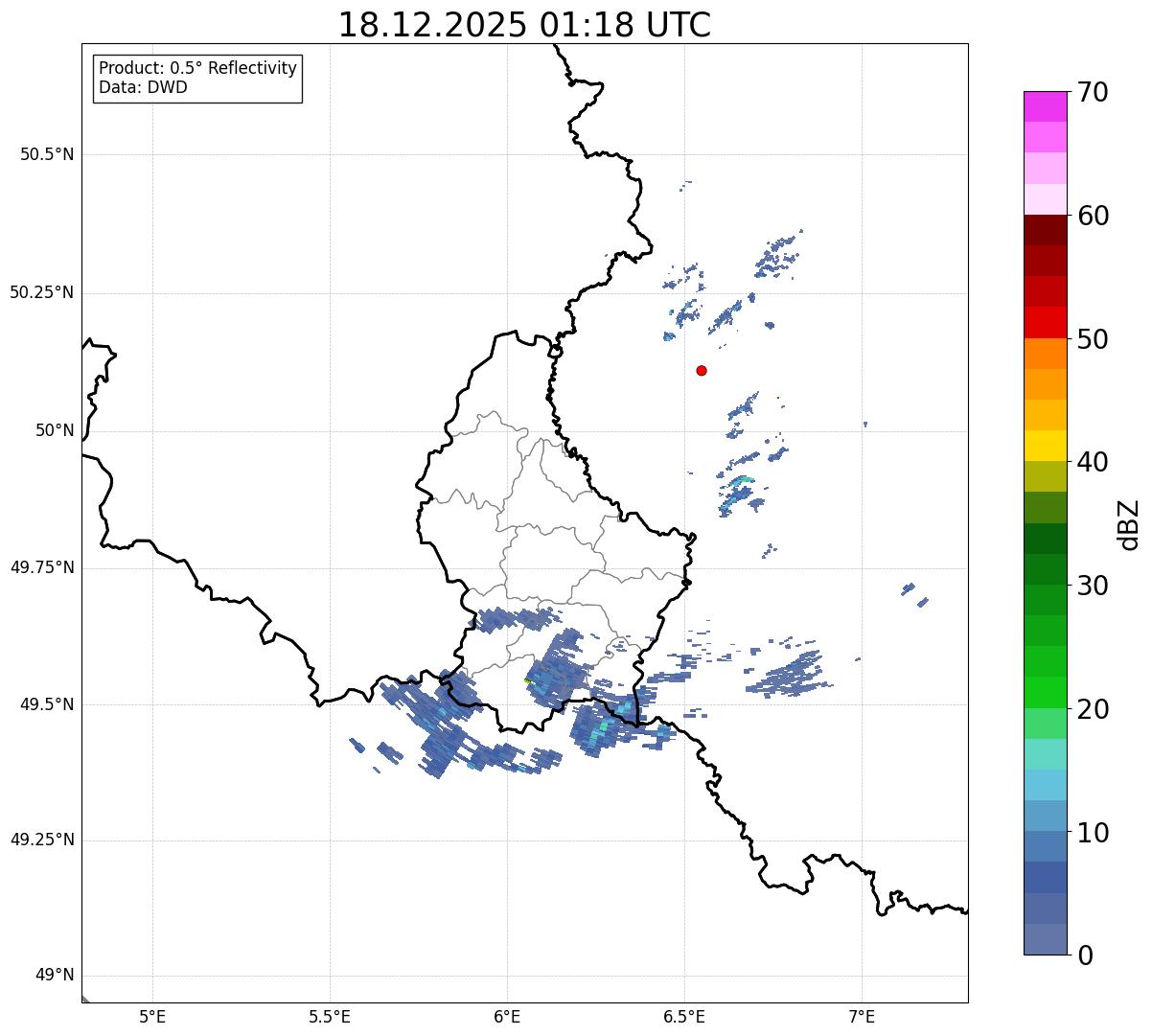This screenshot has width=1152, height=1036.
Task: Click the '6°E' longitude label
Action: [x=507, y=1016]
